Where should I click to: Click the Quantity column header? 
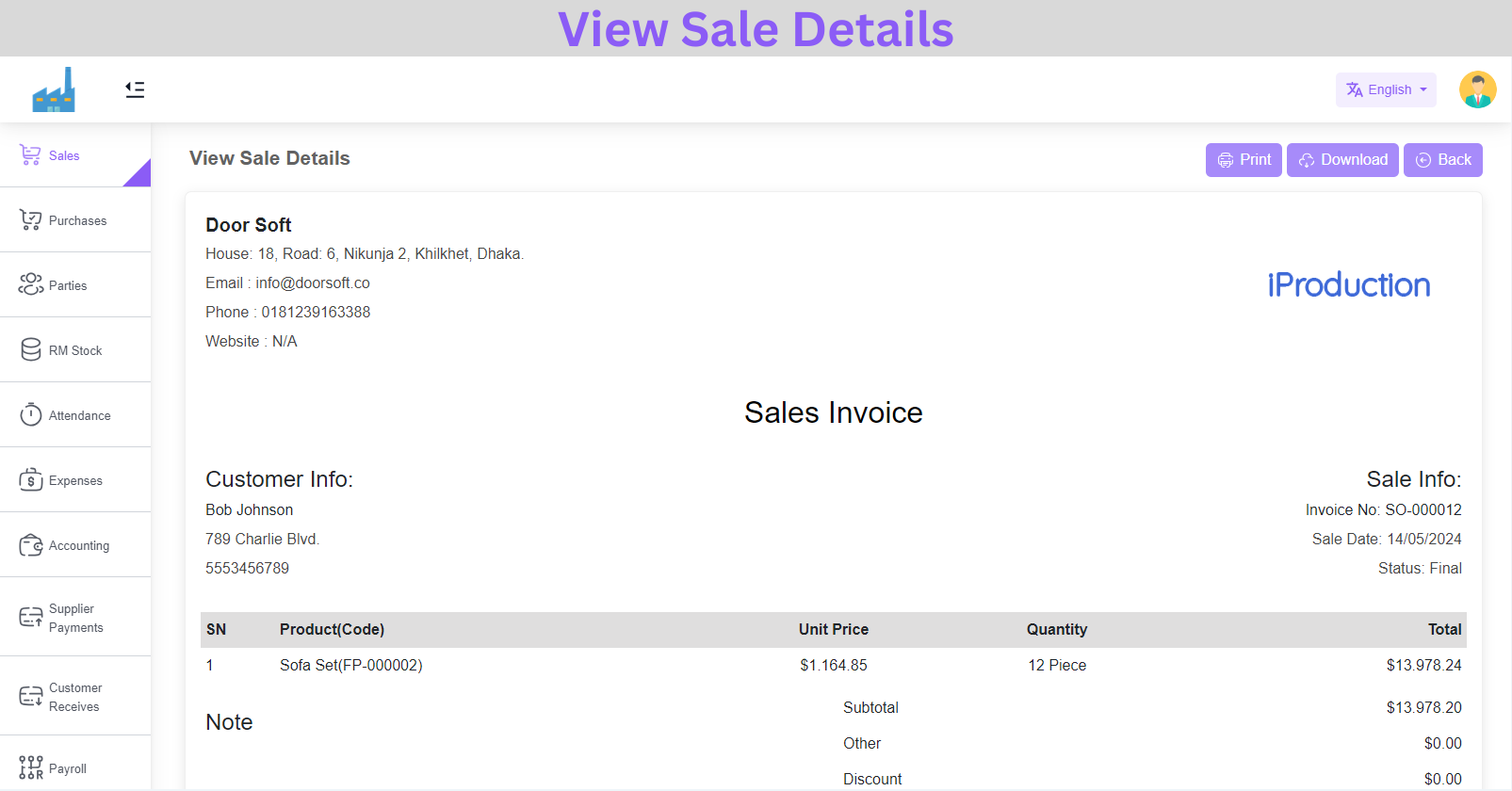tap(1057, 629)
